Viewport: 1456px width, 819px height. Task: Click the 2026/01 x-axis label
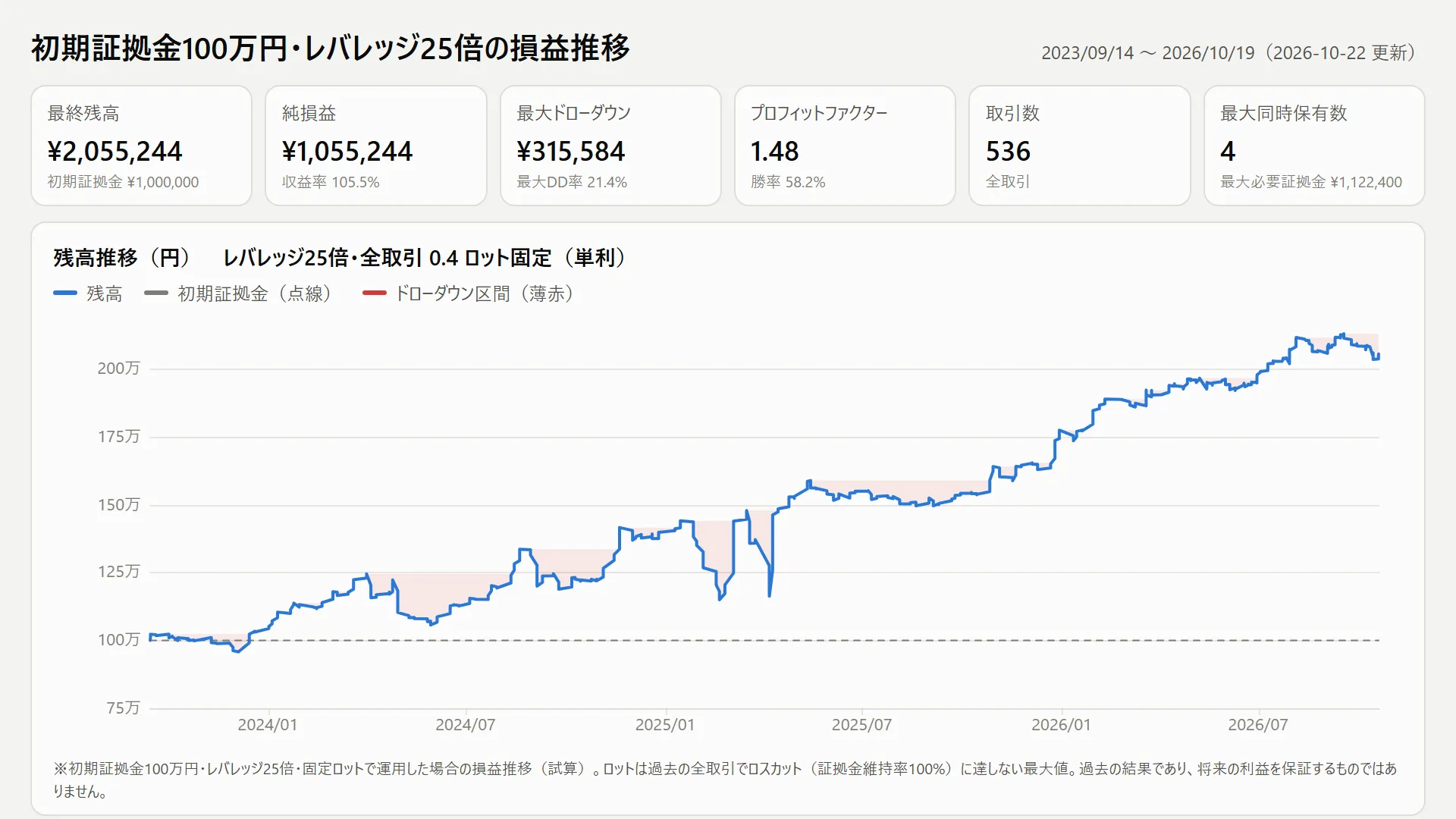[1061, 725]
